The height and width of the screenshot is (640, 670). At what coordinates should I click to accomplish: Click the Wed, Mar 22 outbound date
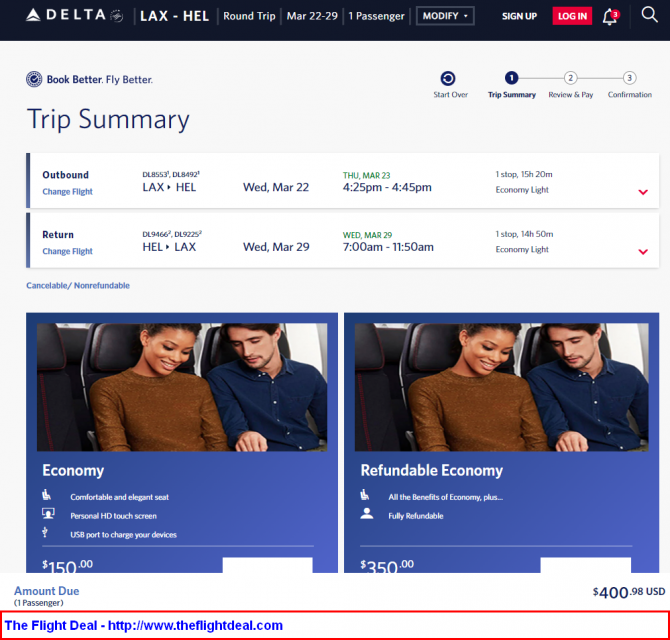pyautogui.click(x=276, y=187)
